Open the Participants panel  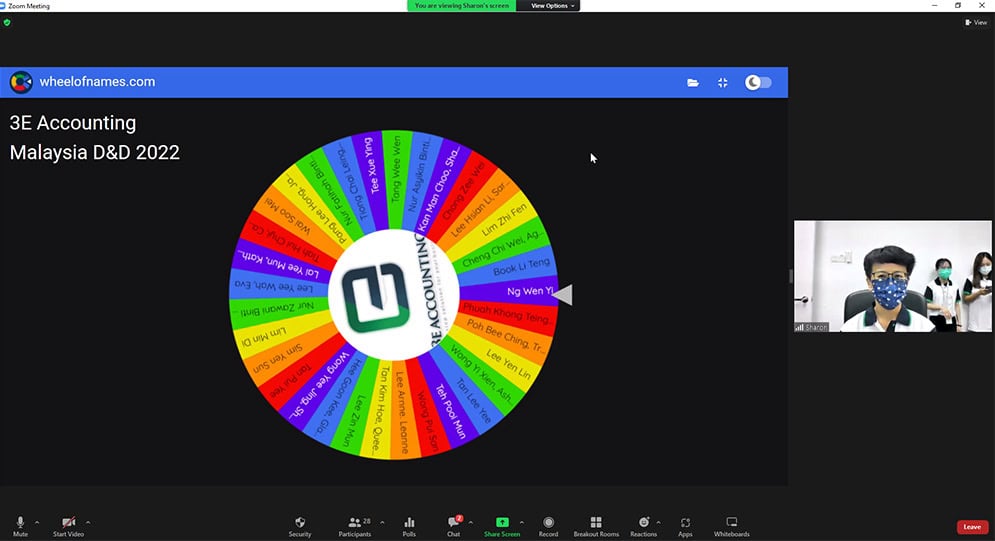coord(355,526)
